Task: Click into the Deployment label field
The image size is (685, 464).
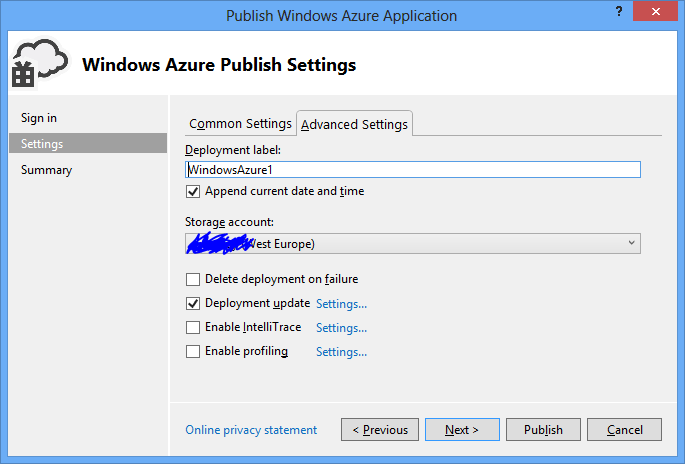Action: click(x=412, y=170)
